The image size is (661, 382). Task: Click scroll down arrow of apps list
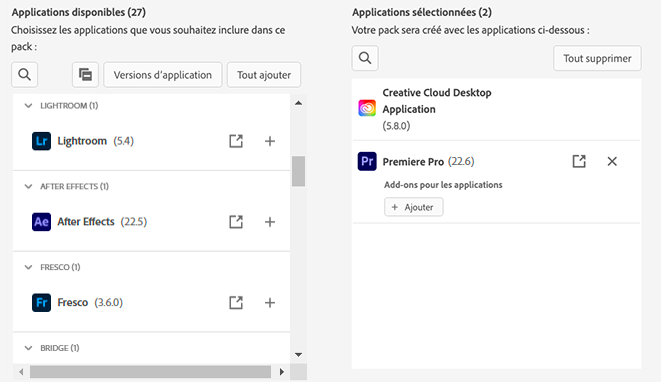298,355
